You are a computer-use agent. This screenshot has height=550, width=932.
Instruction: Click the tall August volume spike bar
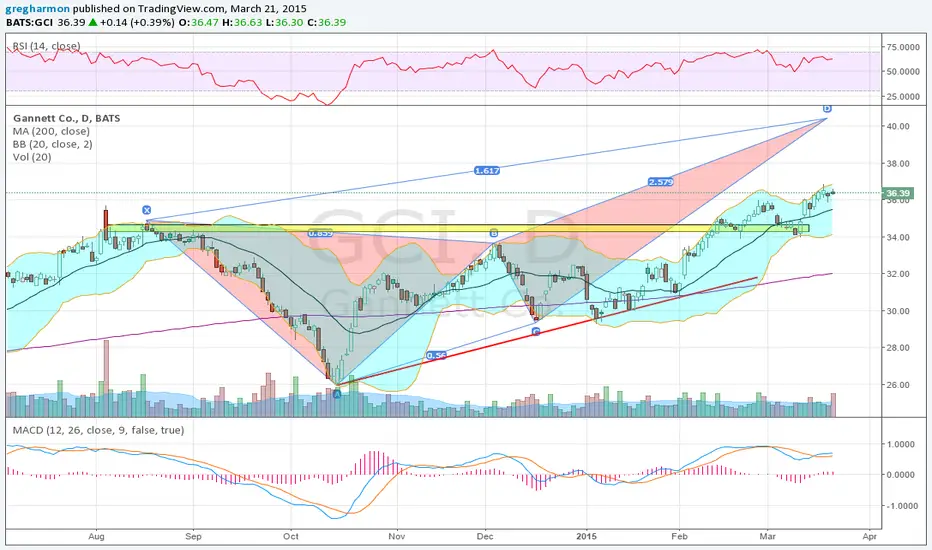tap(106, 378)
